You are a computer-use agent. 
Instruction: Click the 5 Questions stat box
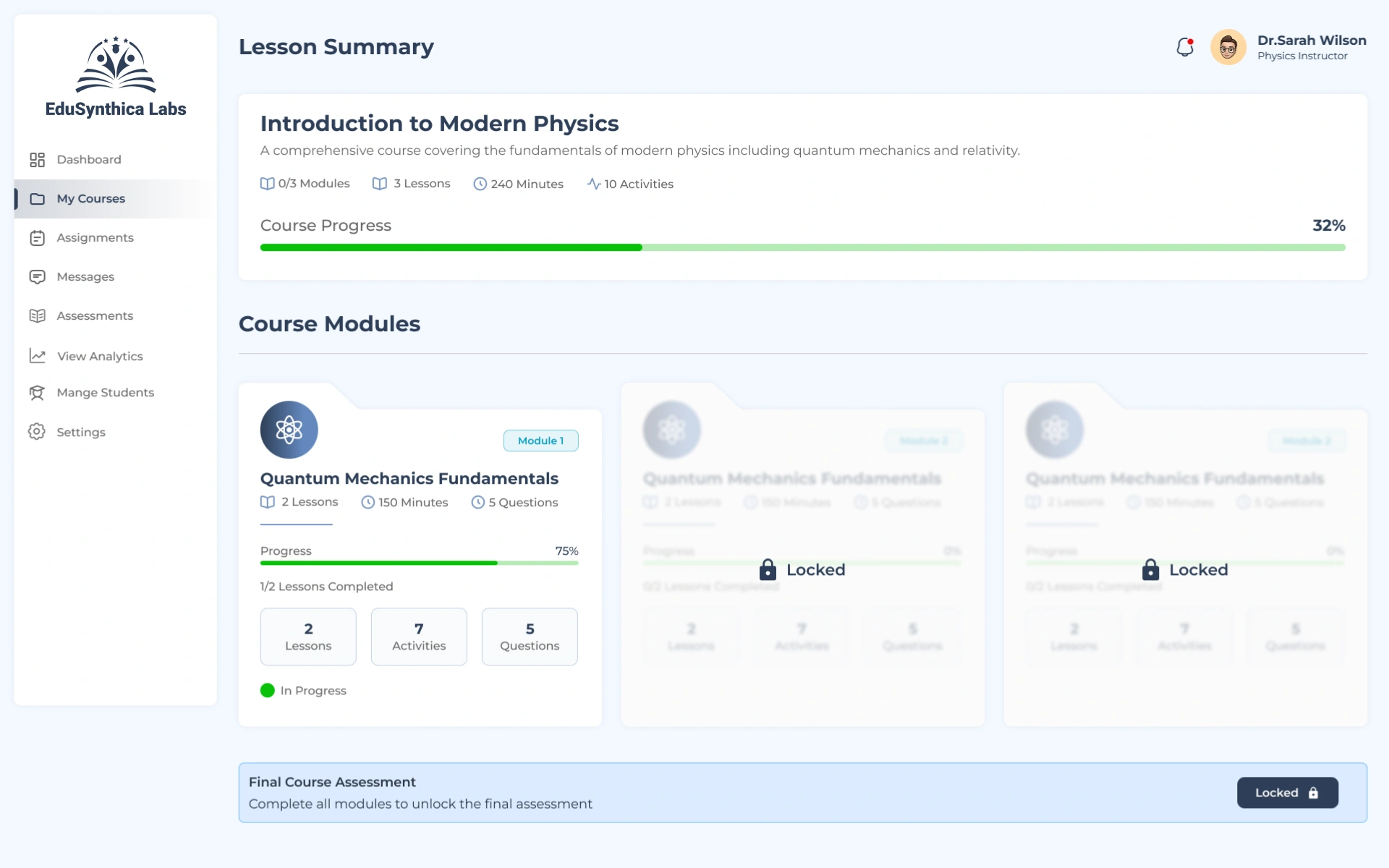(530, 637)
